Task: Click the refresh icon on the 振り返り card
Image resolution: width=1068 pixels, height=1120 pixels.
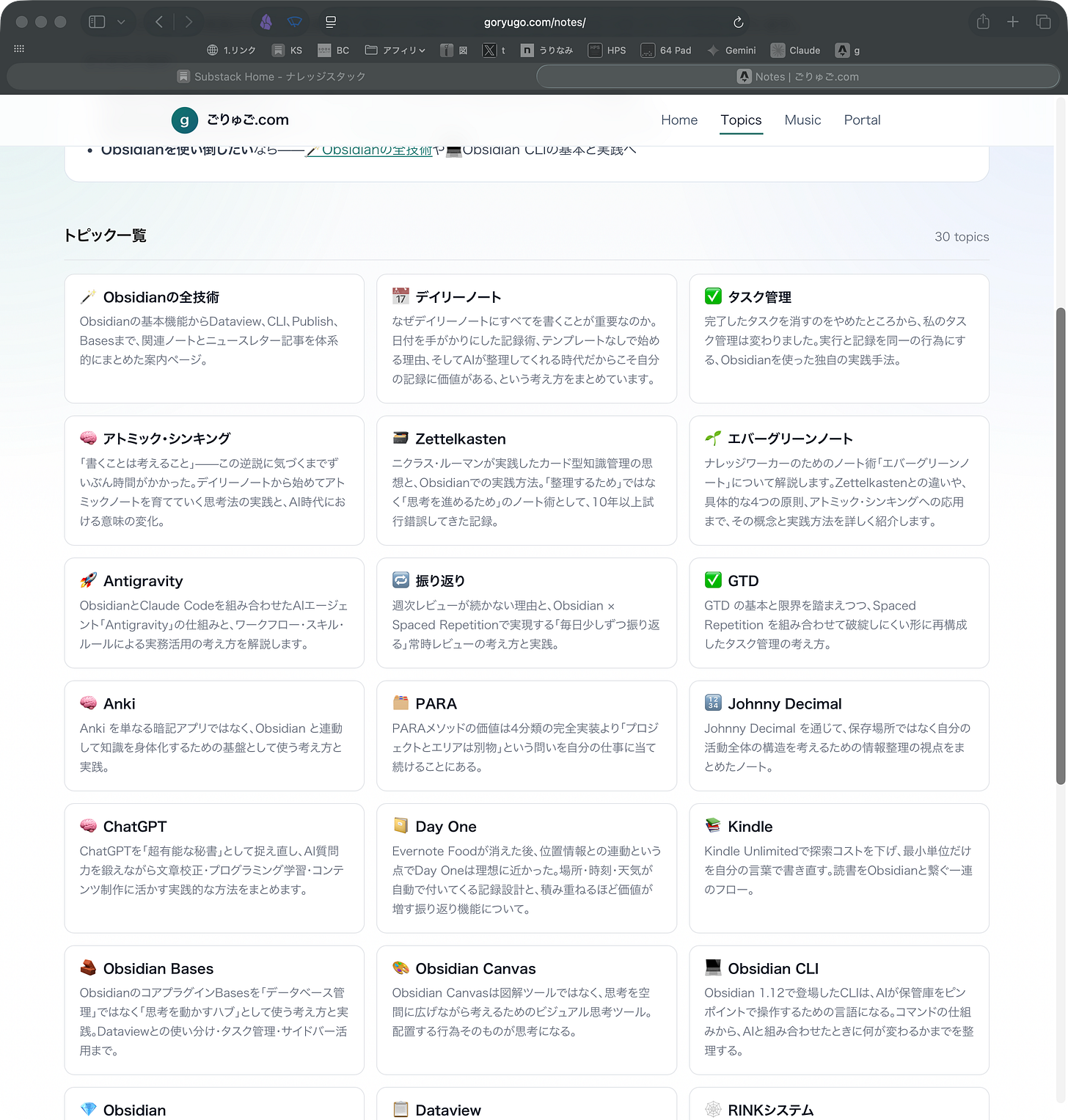Action: 400,580
